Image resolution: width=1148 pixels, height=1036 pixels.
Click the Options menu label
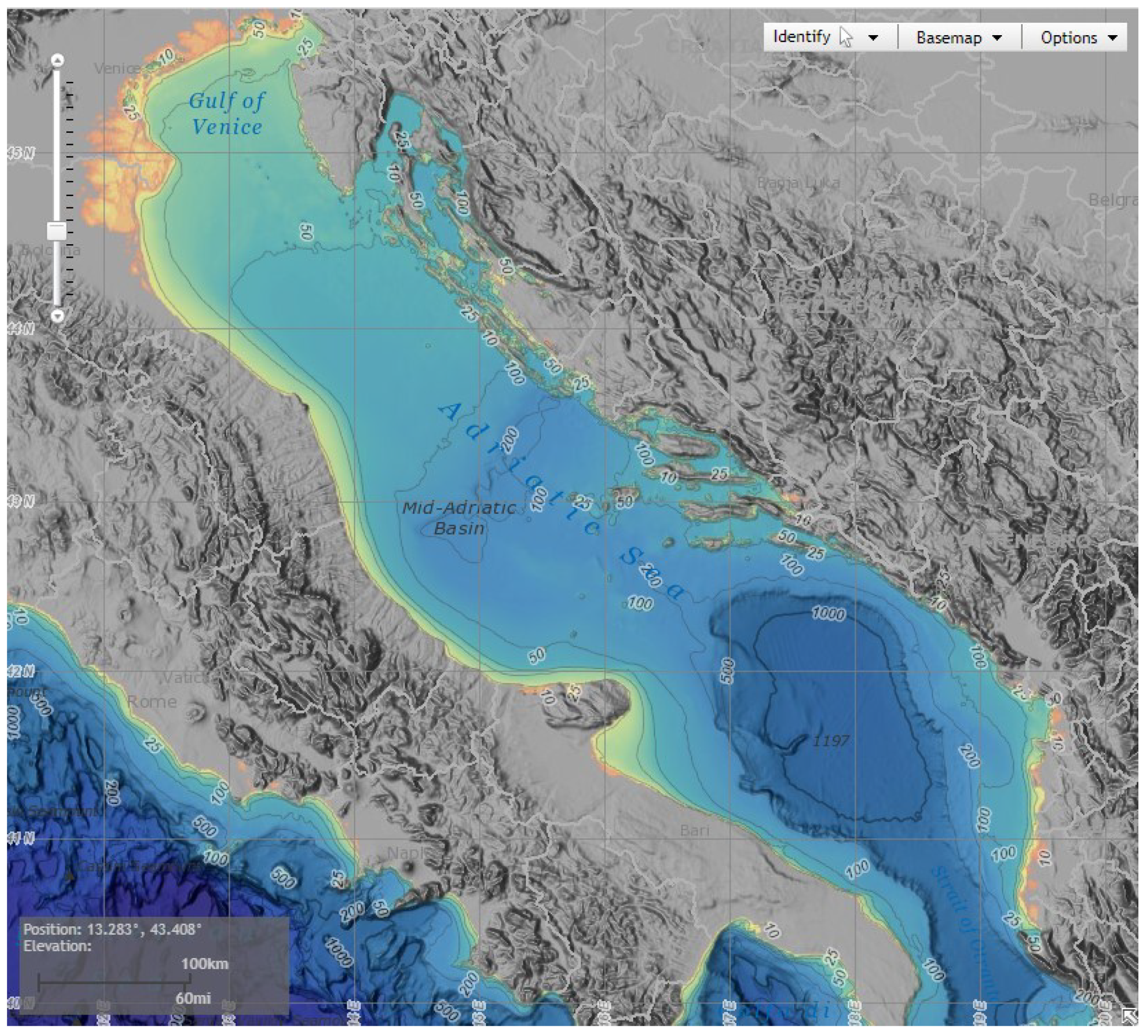tap(1068, 38)
